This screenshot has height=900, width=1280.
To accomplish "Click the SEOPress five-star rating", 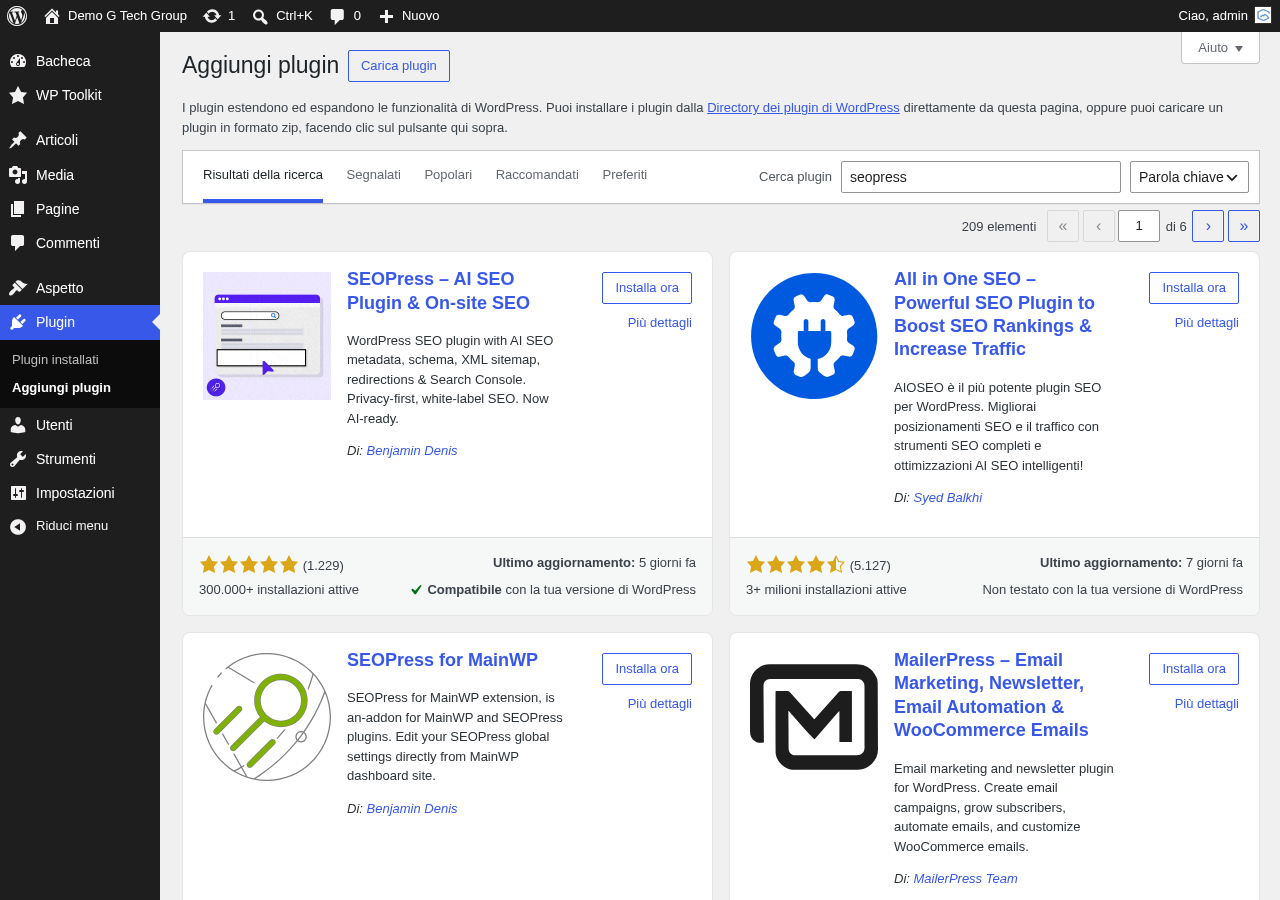I will (249, 564).
